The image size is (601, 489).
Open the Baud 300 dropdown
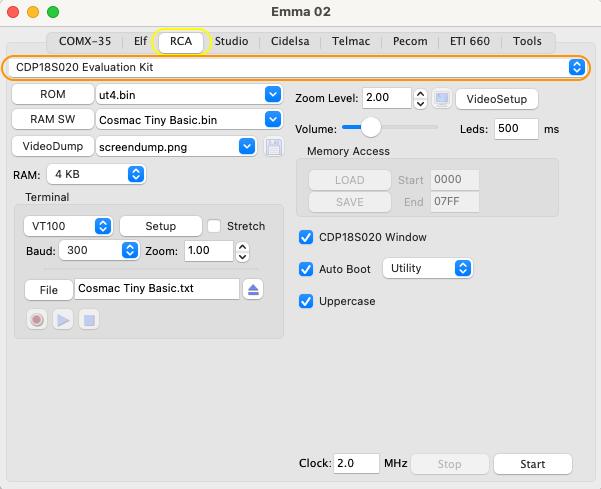click(x=99, y=251)
